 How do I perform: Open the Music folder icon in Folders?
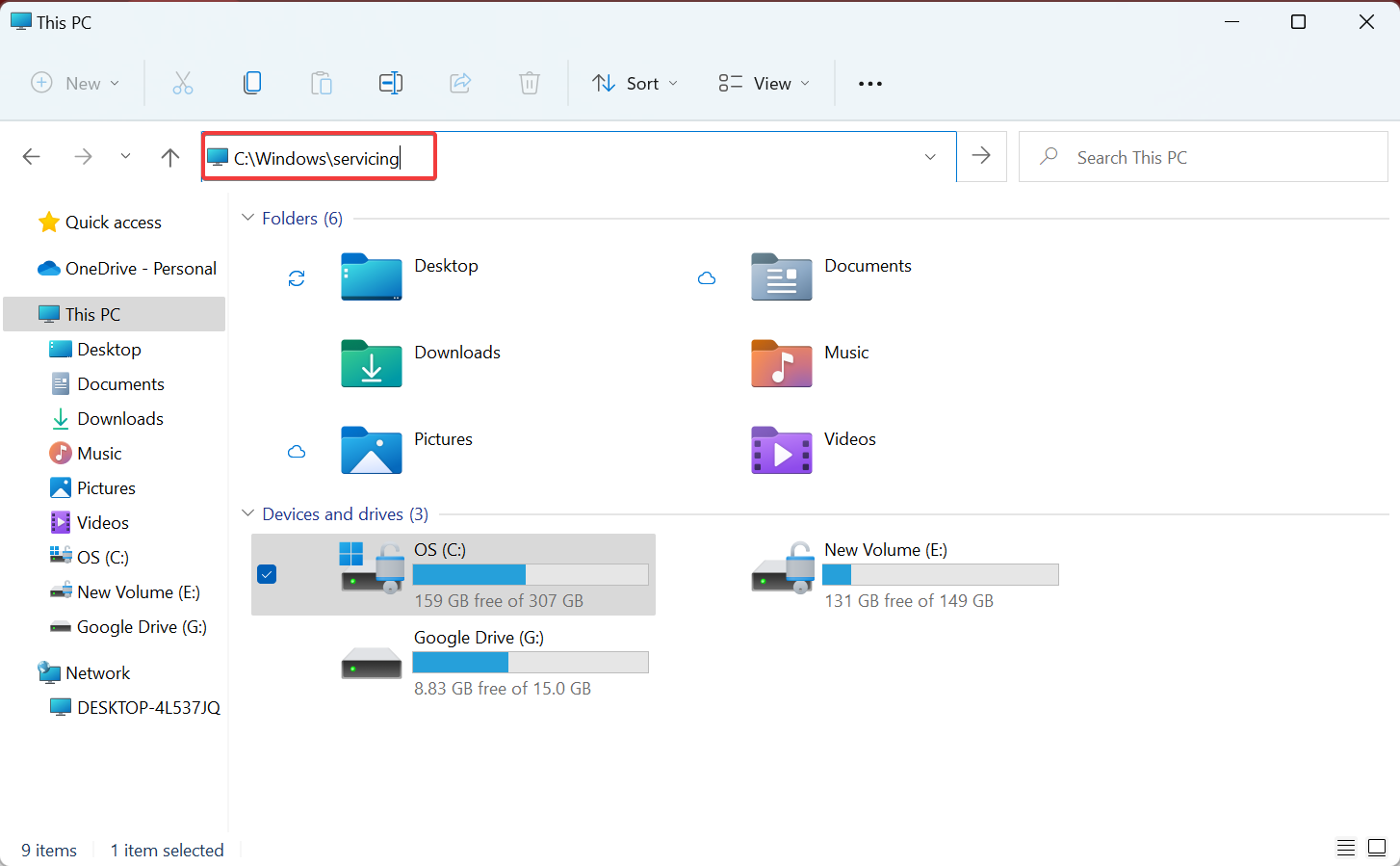tap(782, 363)
